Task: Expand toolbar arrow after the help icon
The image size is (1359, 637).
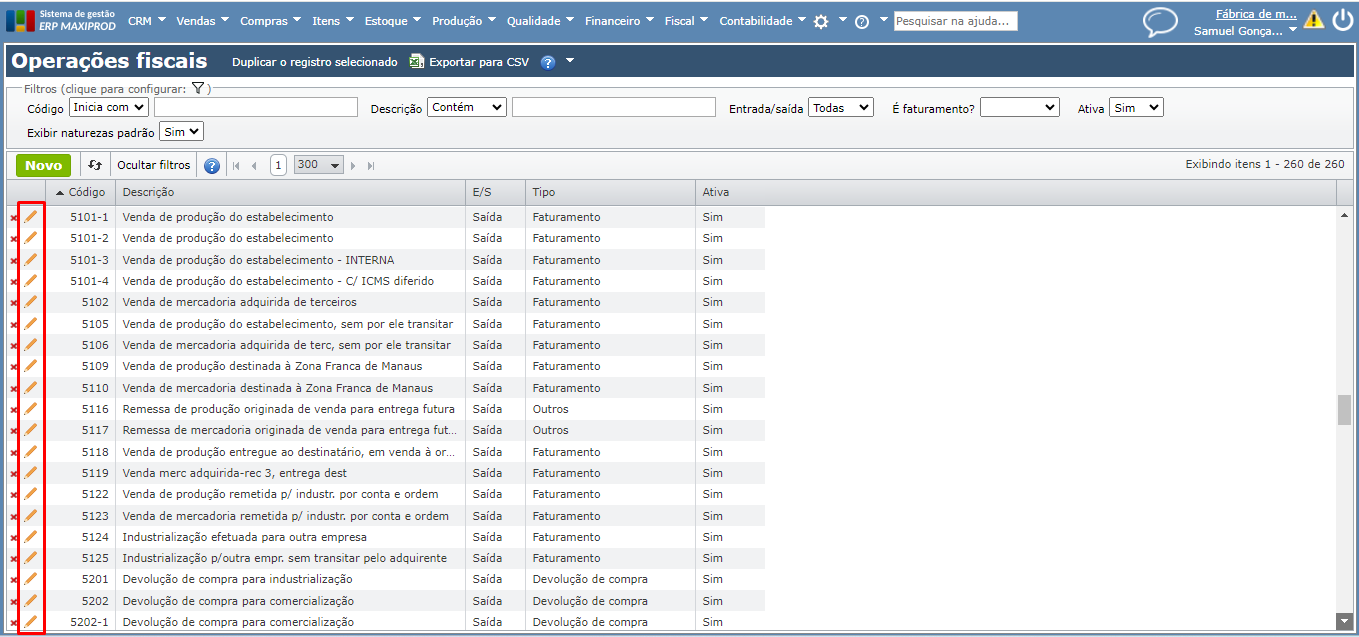Action: (x=570, y=61)
